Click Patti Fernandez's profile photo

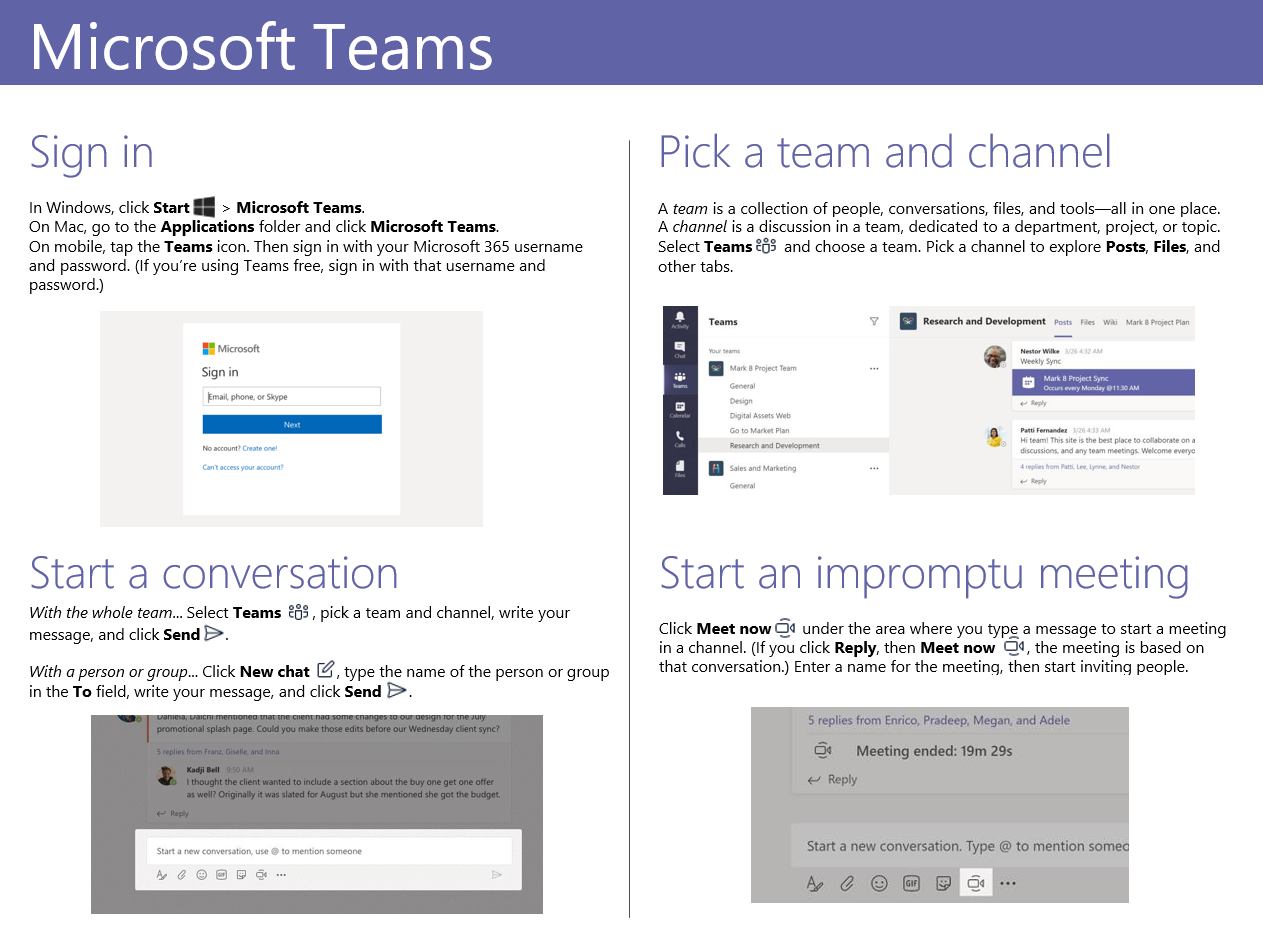click(x=994, y=436)
